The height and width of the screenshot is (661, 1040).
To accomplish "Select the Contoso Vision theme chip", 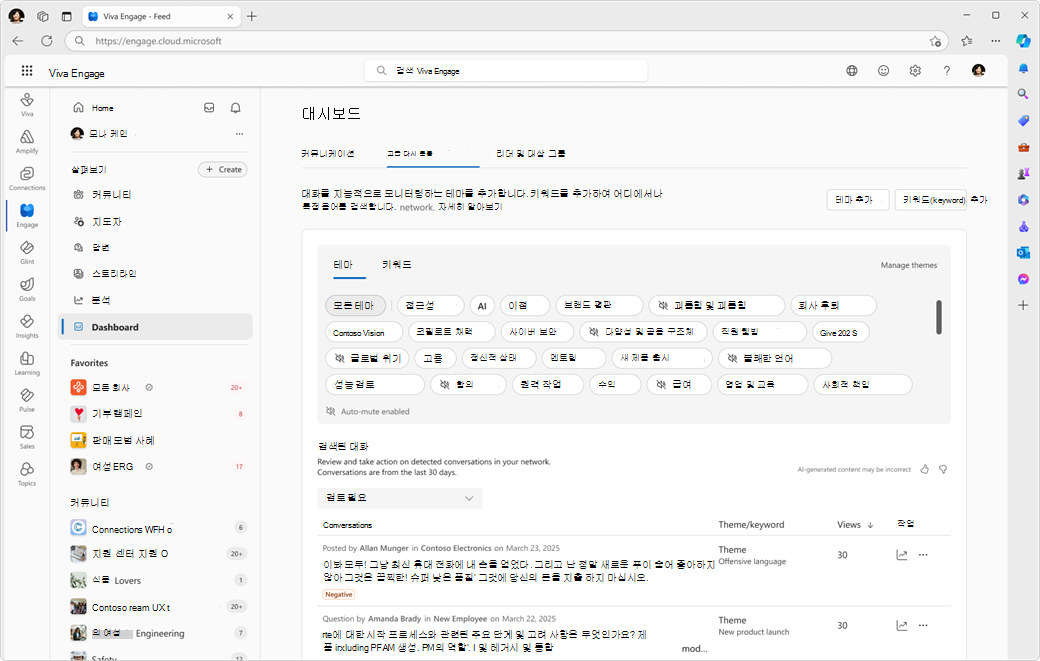I will pos(364,332).
